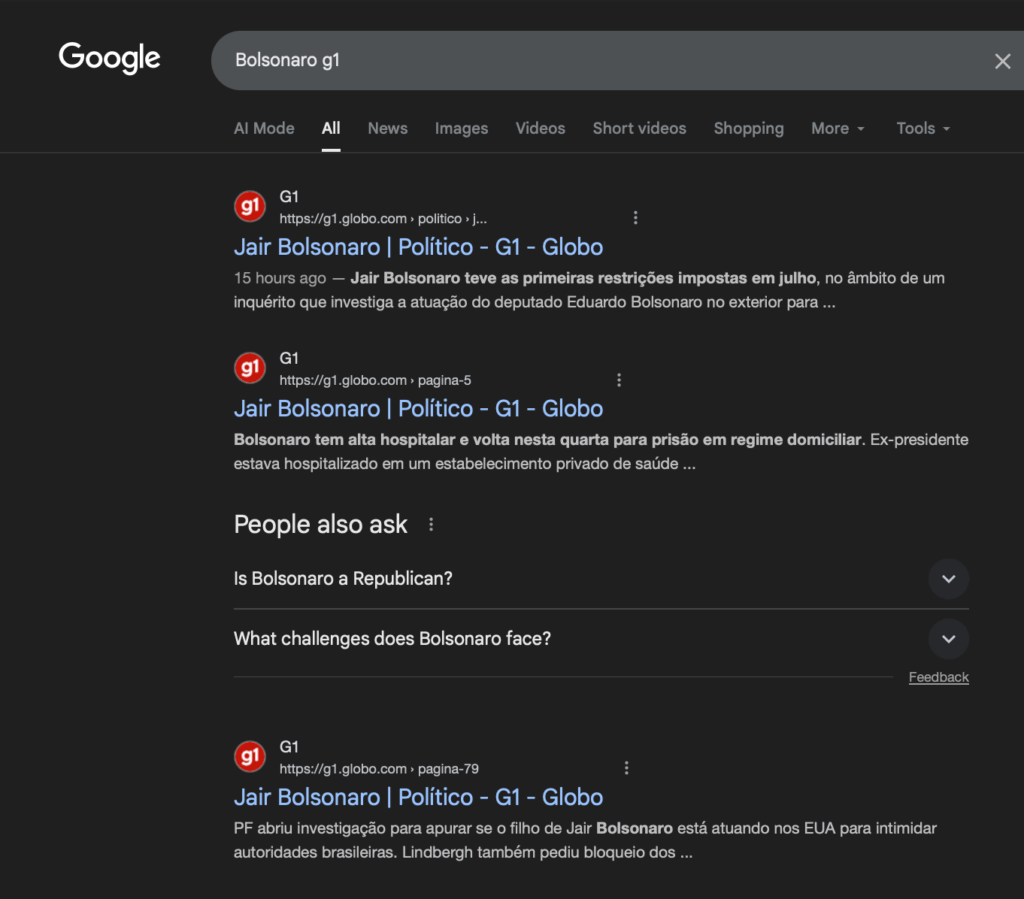Open the pagina-79 Jair Bolsonaro result title

418,797
